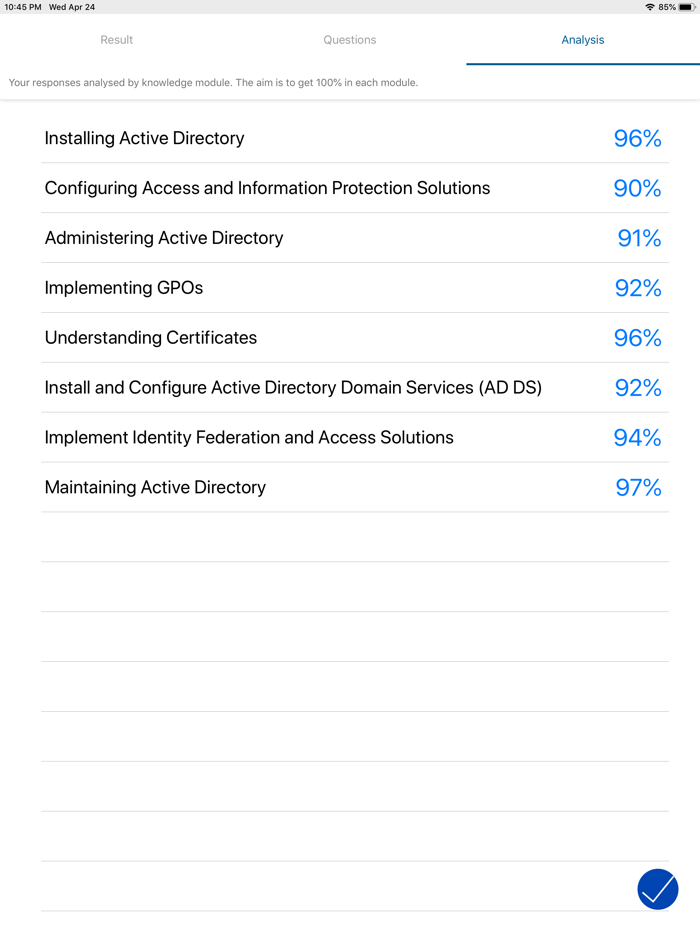Tap the date showing Wed Apr 24
This screenshot has width=700, height=934.
click(x=70, y=7)
